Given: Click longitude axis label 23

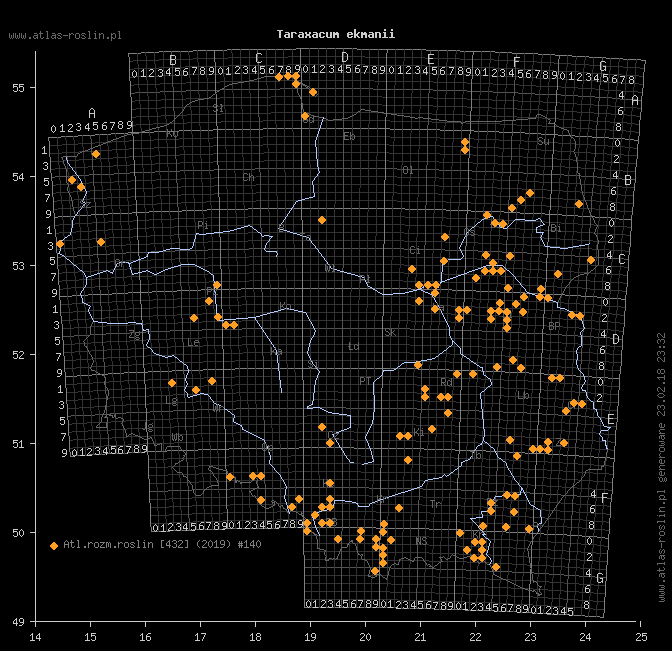Looking at the screenshot, I should point(531,637).
